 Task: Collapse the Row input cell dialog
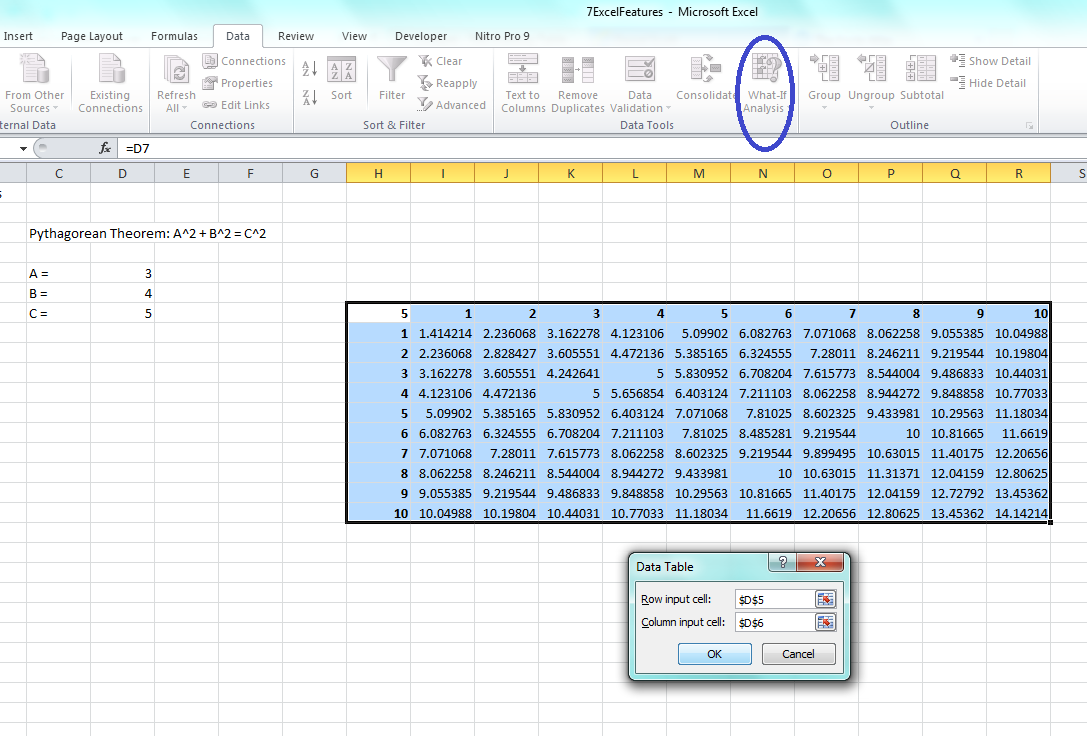point(825,598)
